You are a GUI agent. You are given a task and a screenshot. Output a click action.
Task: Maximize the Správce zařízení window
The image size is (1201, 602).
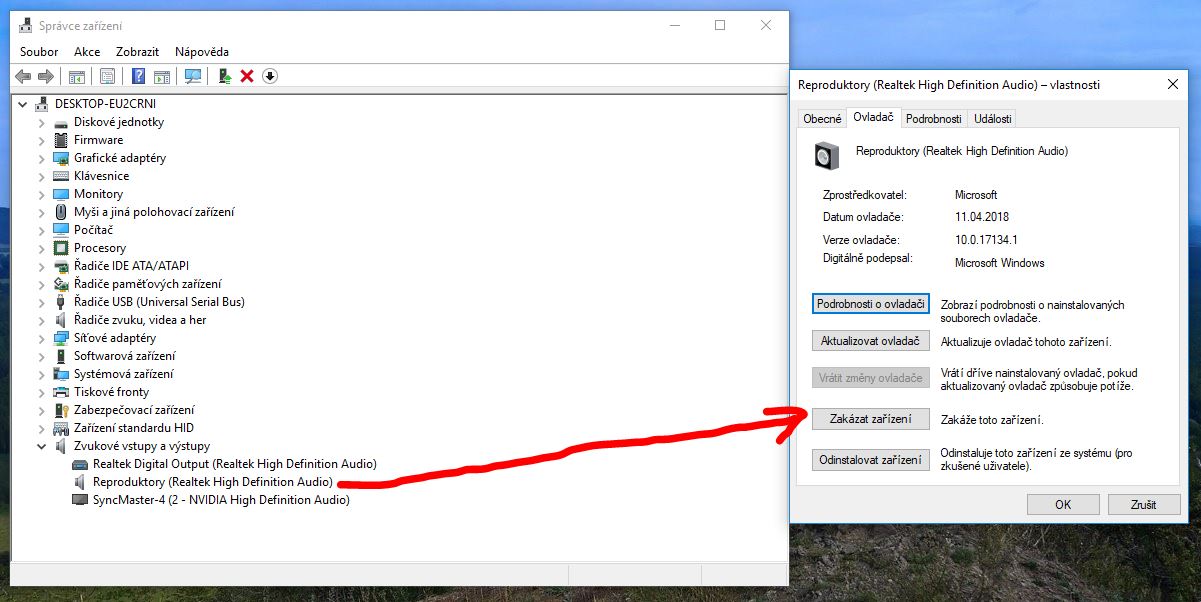tap(720, 26)
